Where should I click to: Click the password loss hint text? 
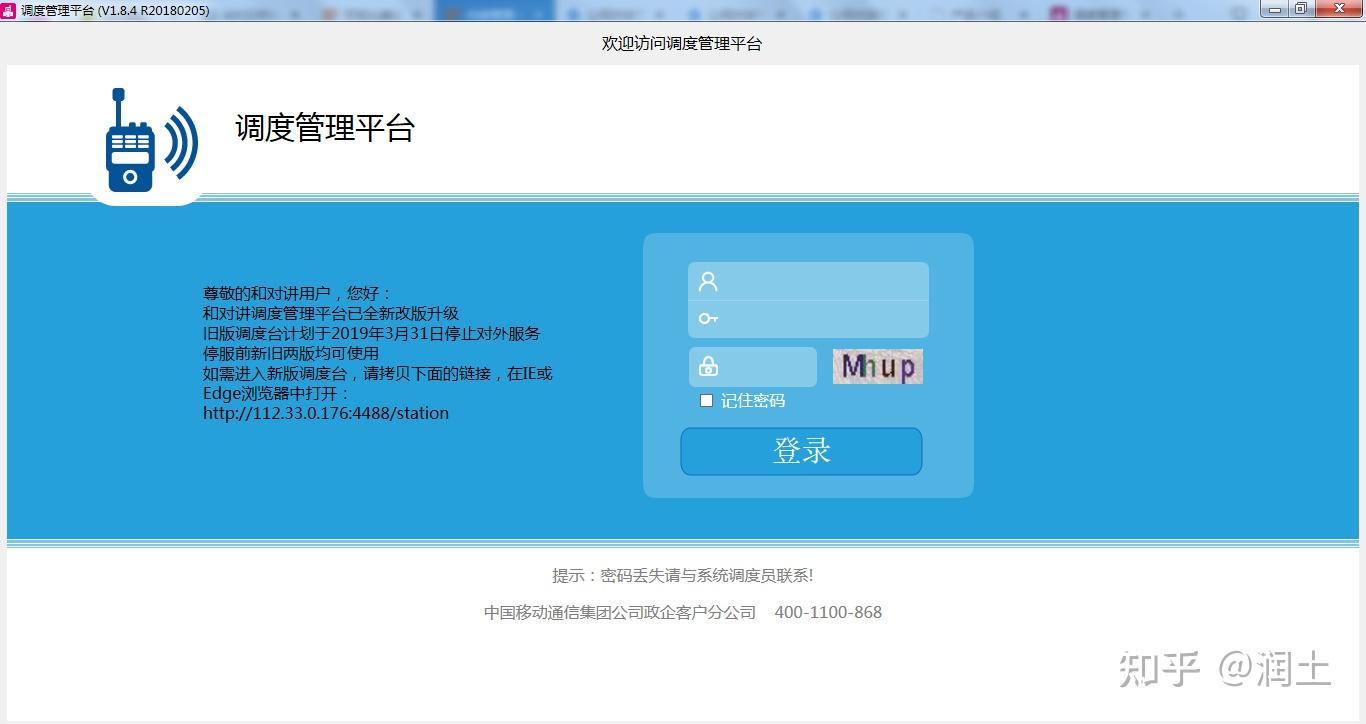pos(683,575)
